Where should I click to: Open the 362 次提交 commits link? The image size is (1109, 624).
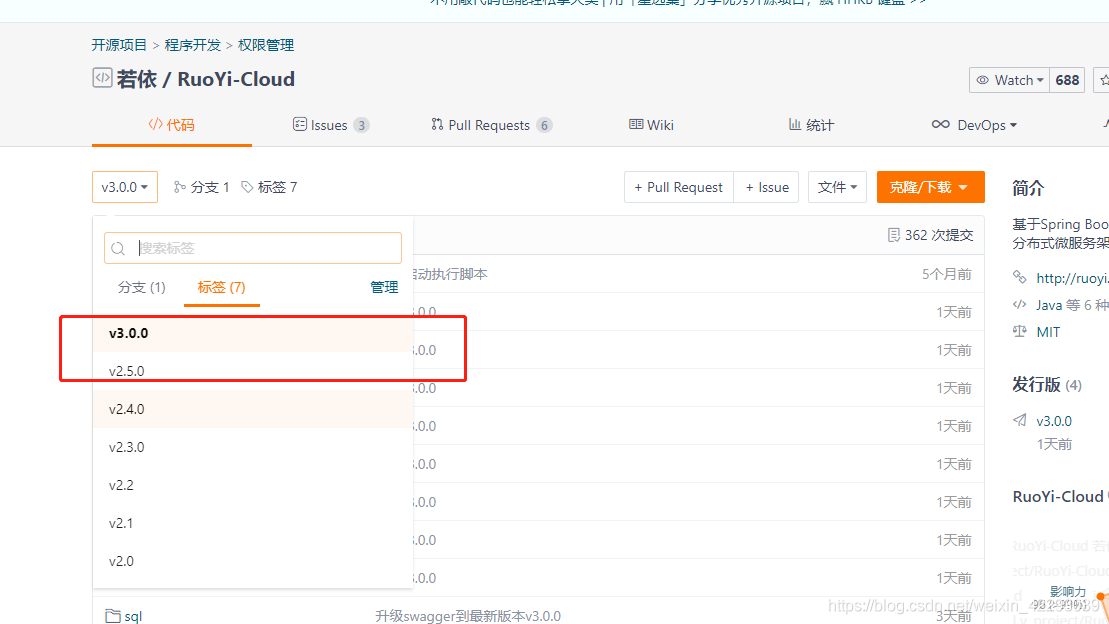click(x=931, y=235)
